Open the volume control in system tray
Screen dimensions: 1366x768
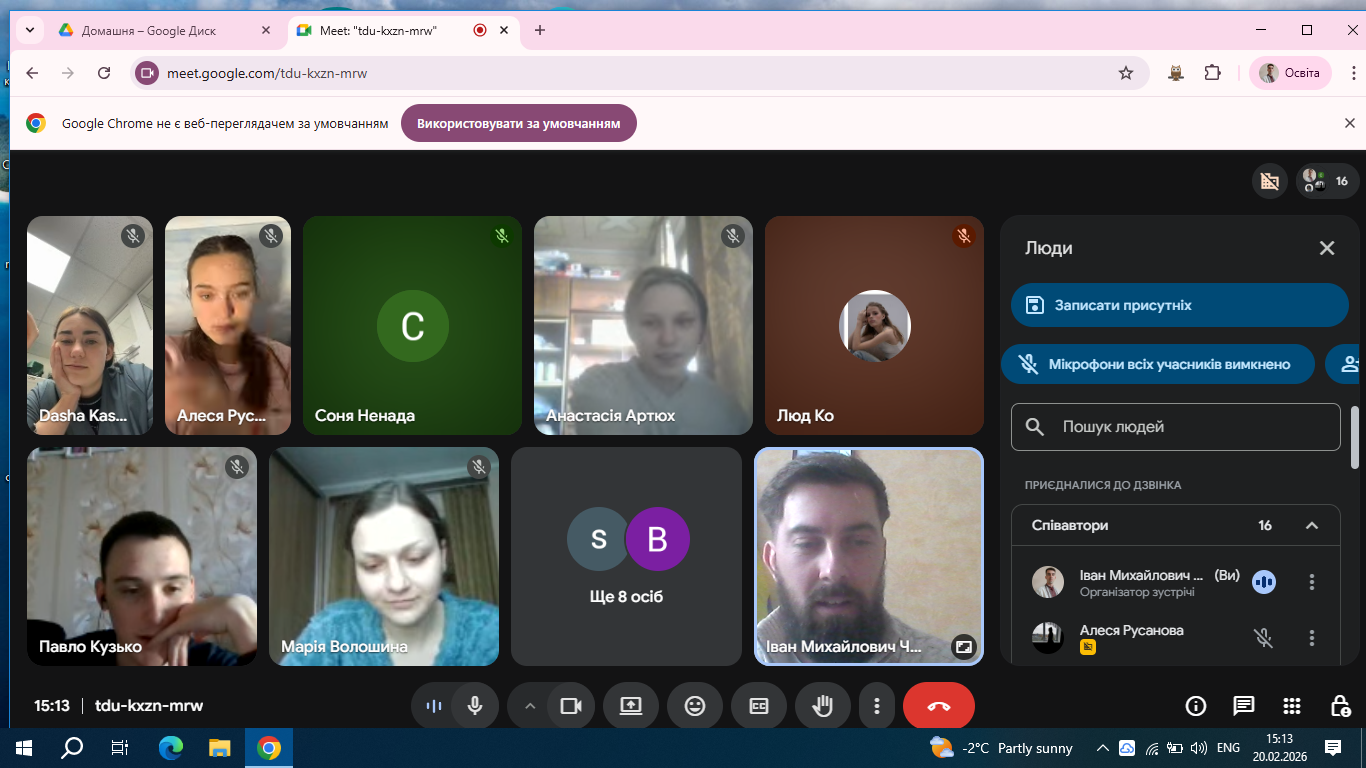coord(1198,748)
